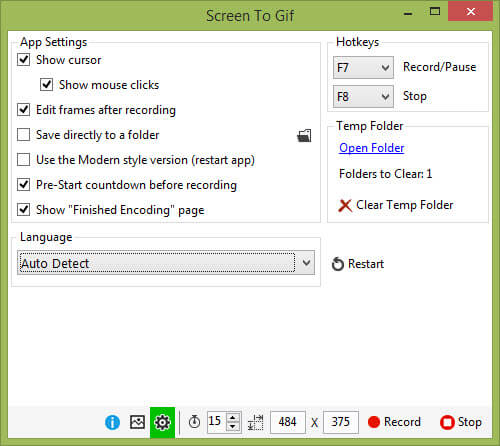Expand the F8 Stop hotkey dropdown
This screenshot has height=446, width=500.
coord(363,97)
